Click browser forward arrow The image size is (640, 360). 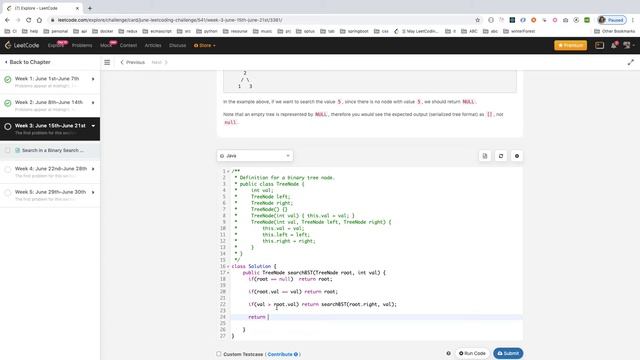pos(18,20)
